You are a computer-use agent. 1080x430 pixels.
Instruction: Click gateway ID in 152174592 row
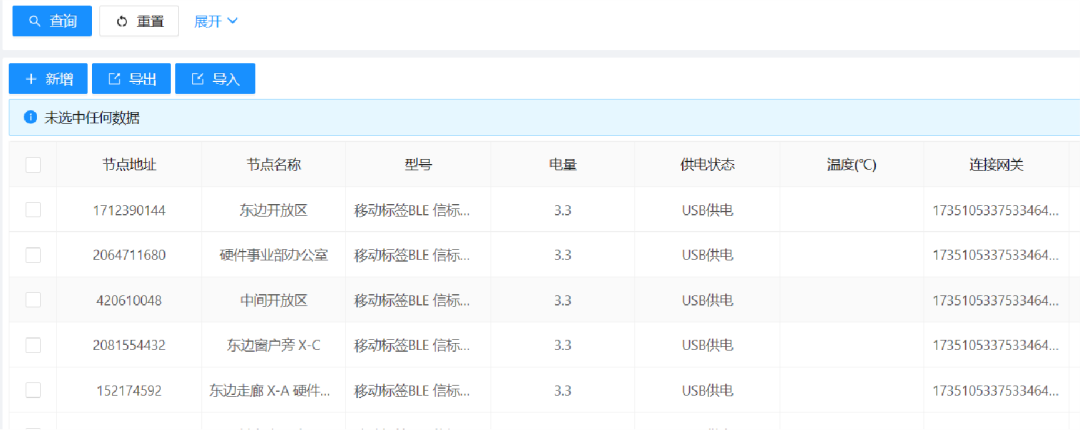[995, 391]
